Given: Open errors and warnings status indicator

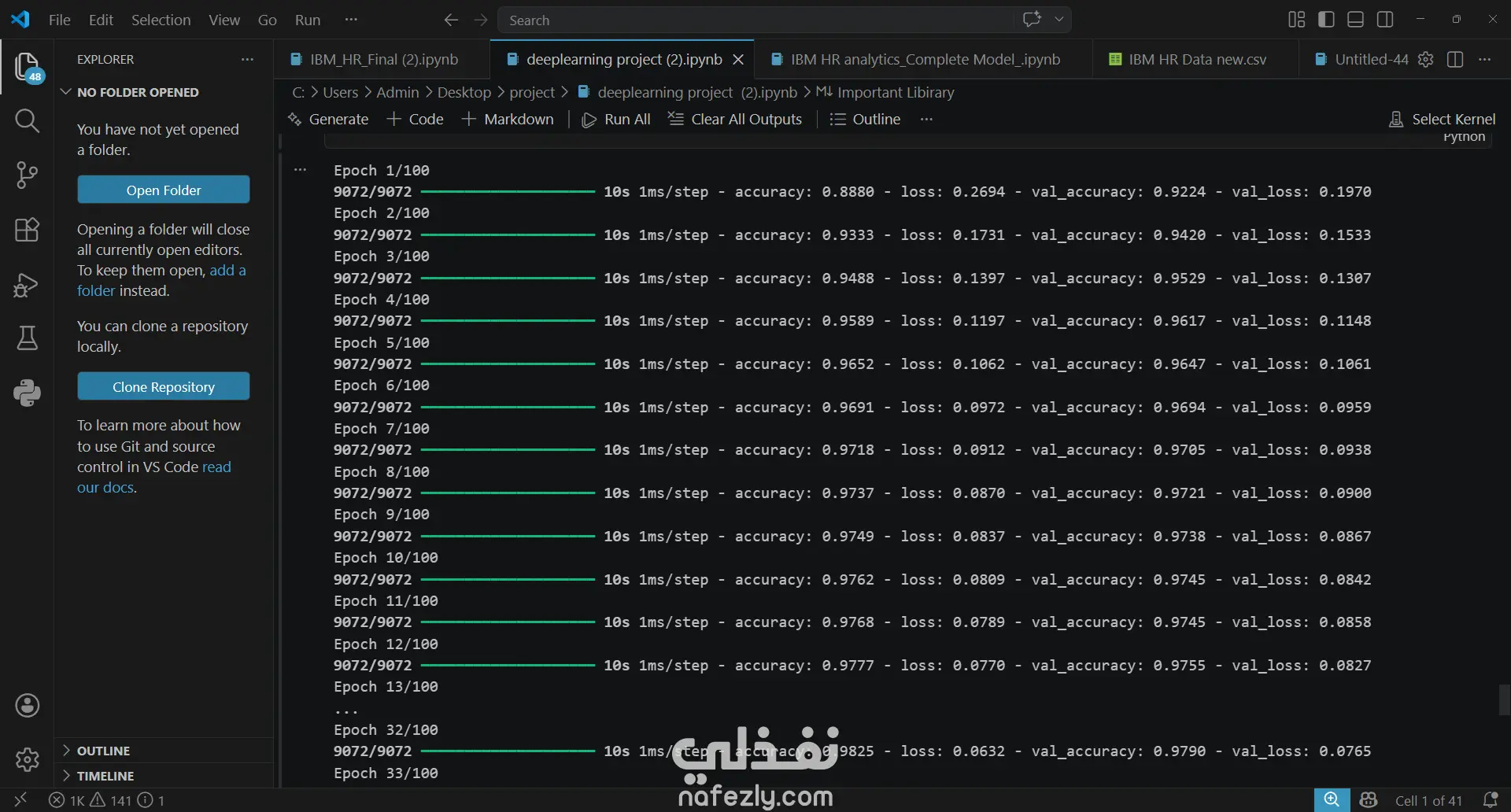Looking at the screenshot, I should point(107,800).
